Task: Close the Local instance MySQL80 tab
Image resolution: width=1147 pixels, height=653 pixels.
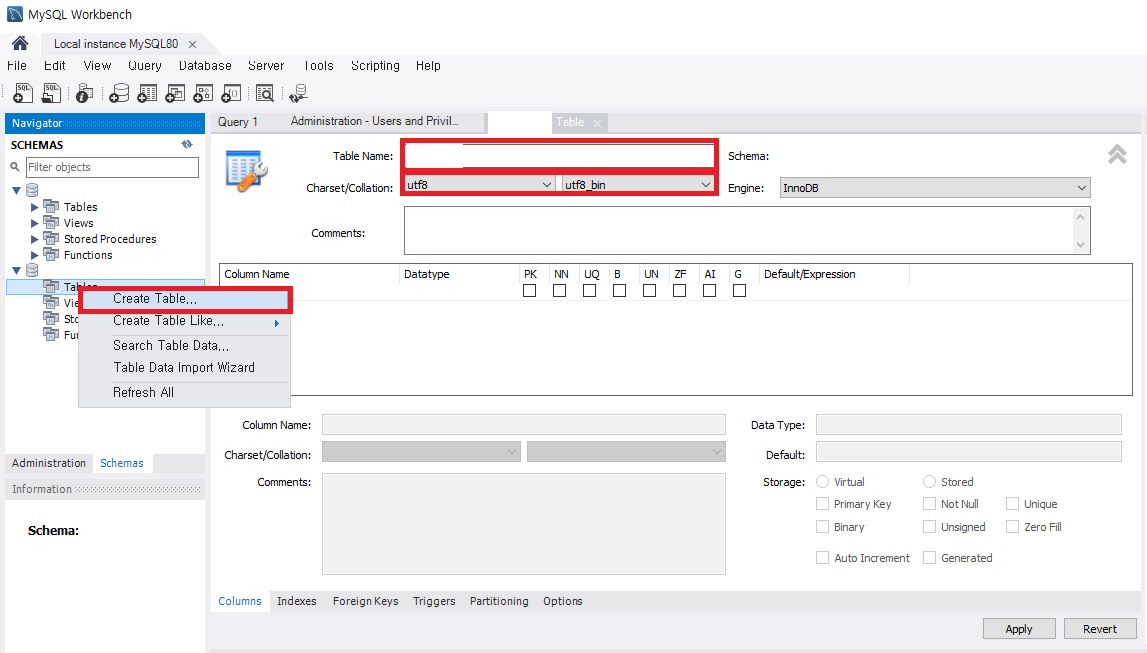Action: 192,44
